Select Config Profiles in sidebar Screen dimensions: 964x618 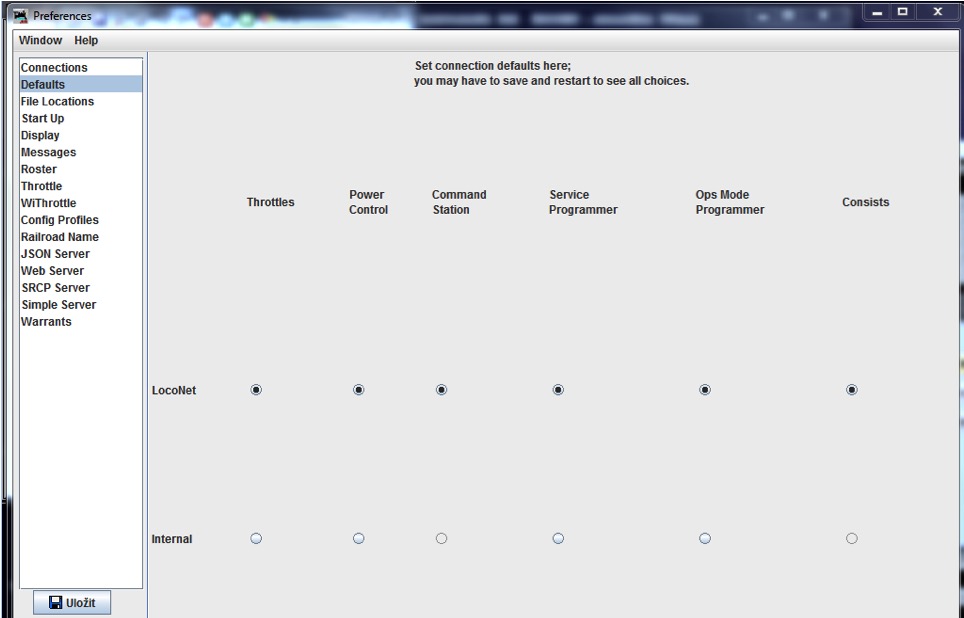click(x=60, y=221)
